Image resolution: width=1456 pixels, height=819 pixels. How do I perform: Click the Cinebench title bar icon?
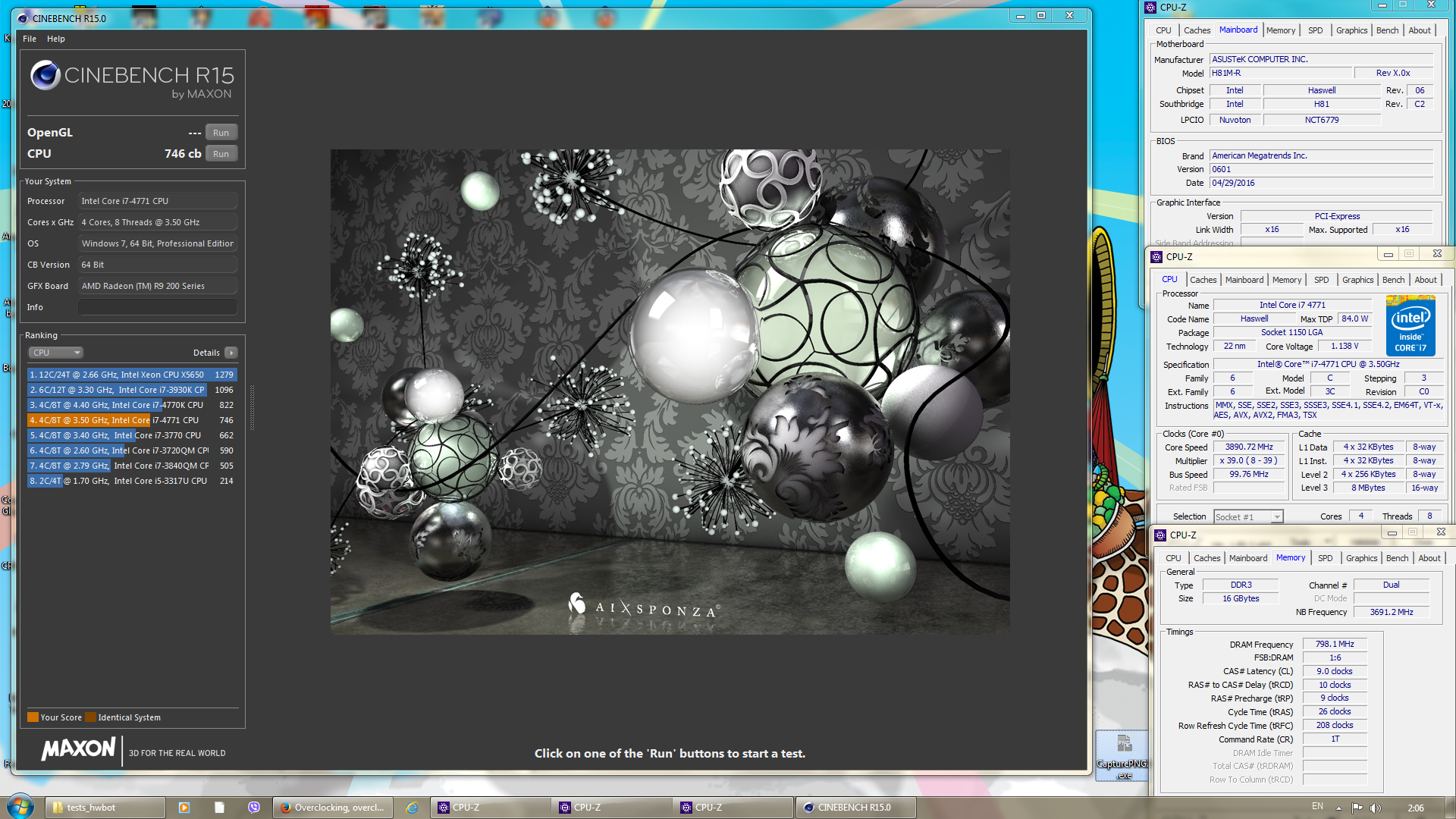click(x=23, y=18)
